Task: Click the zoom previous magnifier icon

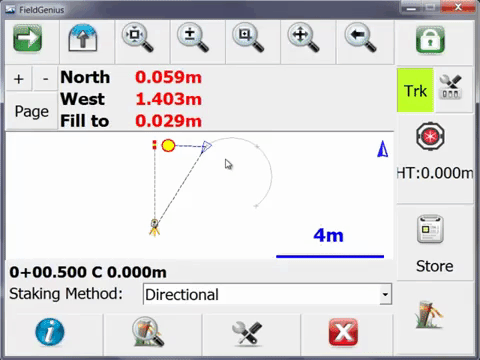Action: [361, 38]
